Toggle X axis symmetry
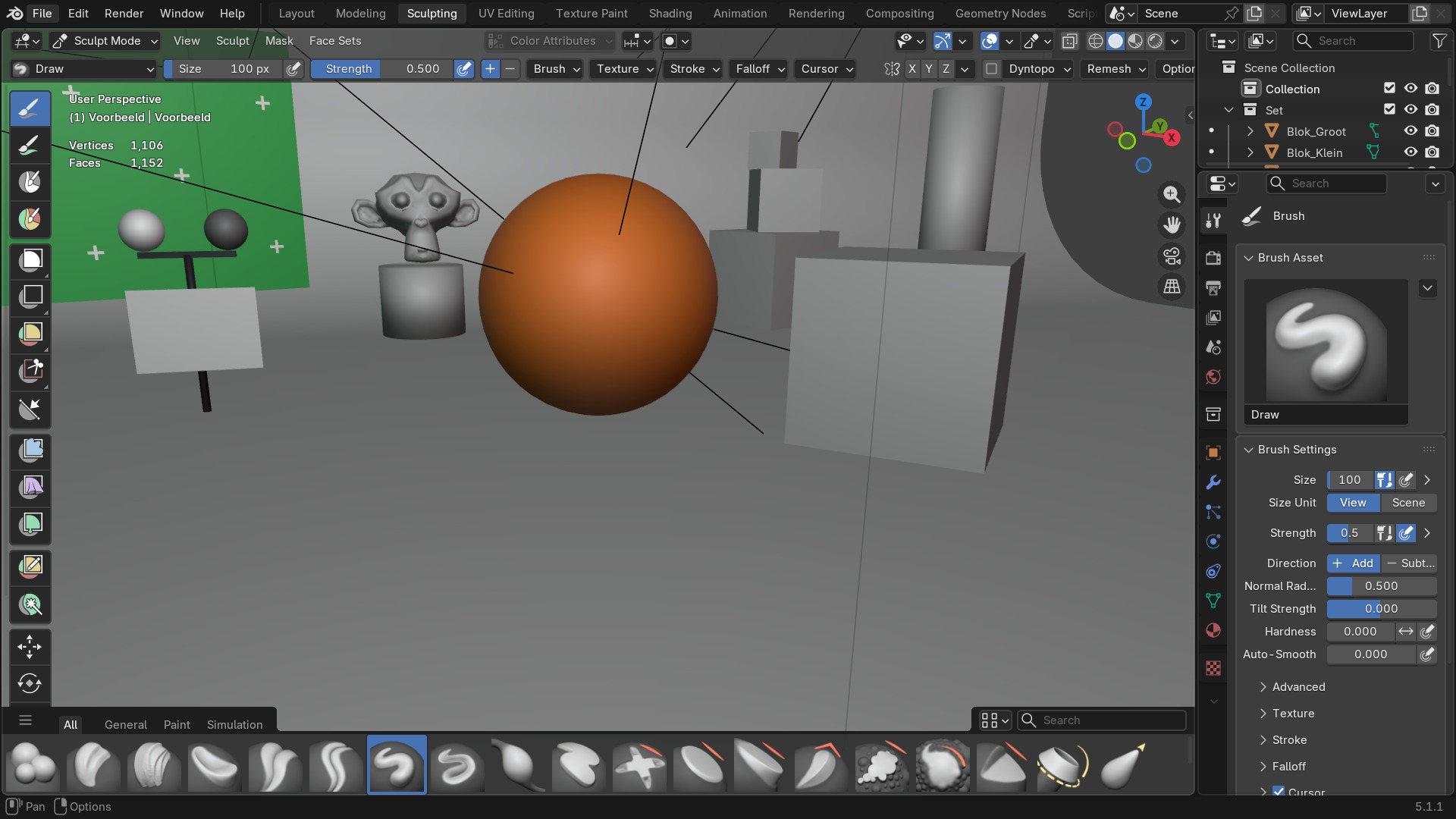1456x819 pixels. coord(912,69)
